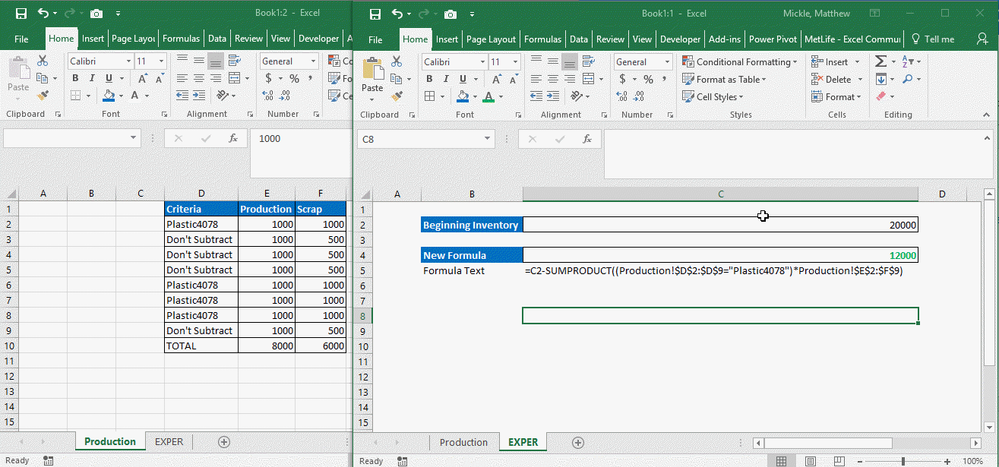Click Format Painter brush in right window
Viewport: 999px width, 467px height.
click(396, 97)
